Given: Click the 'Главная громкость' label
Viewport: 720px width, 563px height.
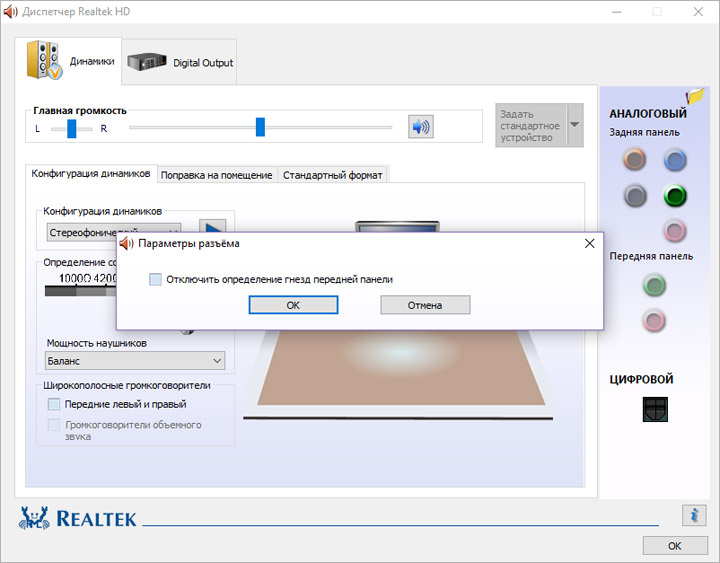Looking at the screenshot, I should [80, 111].
